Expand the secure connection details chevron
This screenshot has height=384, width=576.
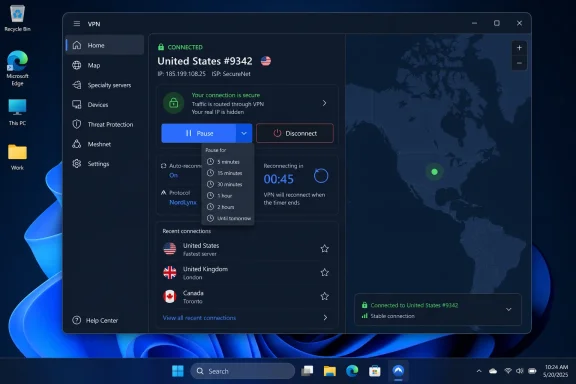[x=324, y=103]
